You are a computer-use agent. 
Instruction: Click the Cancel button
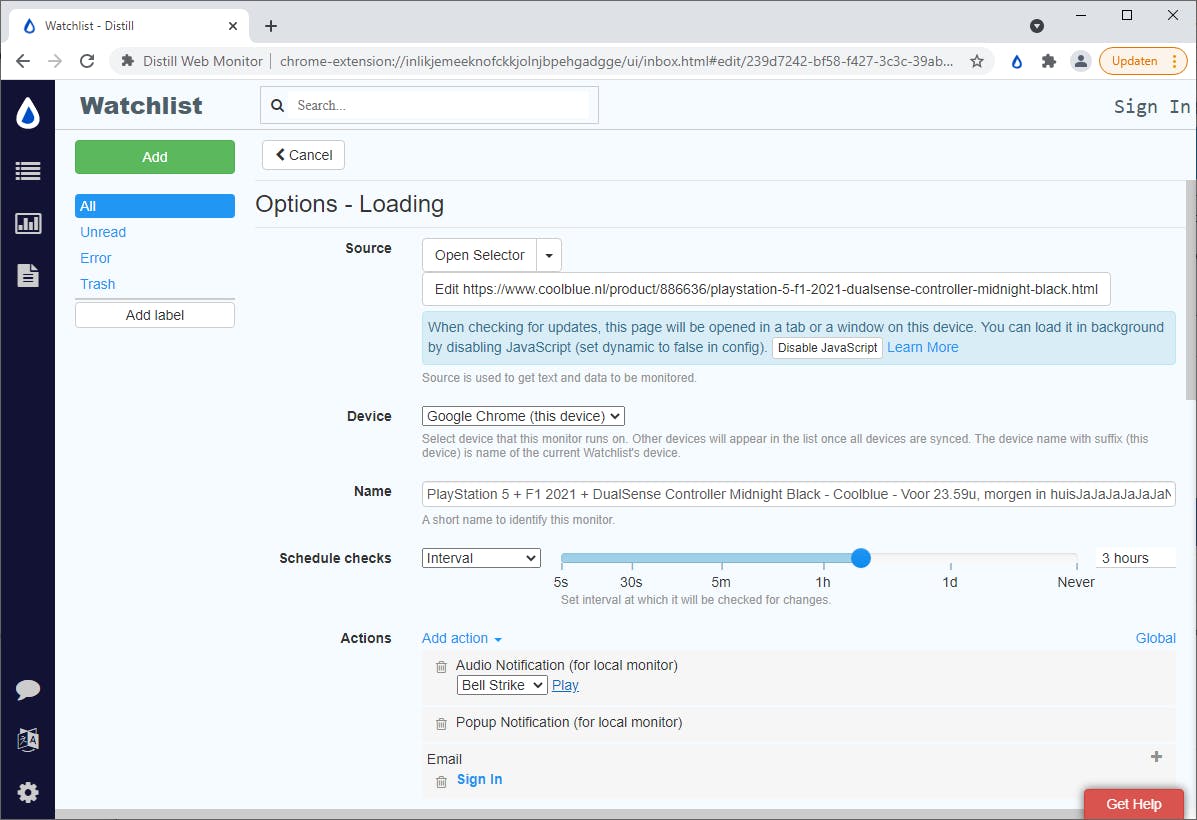click(x=303, y=155)
